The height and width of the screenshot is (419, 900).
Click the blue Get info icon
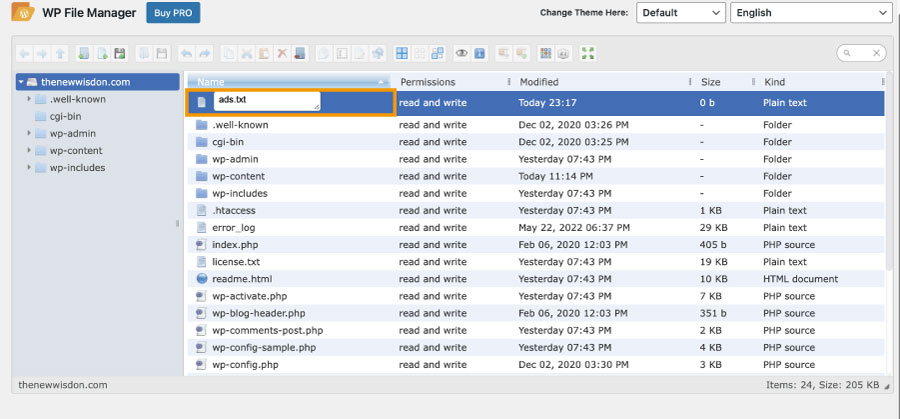coord(479,53)
